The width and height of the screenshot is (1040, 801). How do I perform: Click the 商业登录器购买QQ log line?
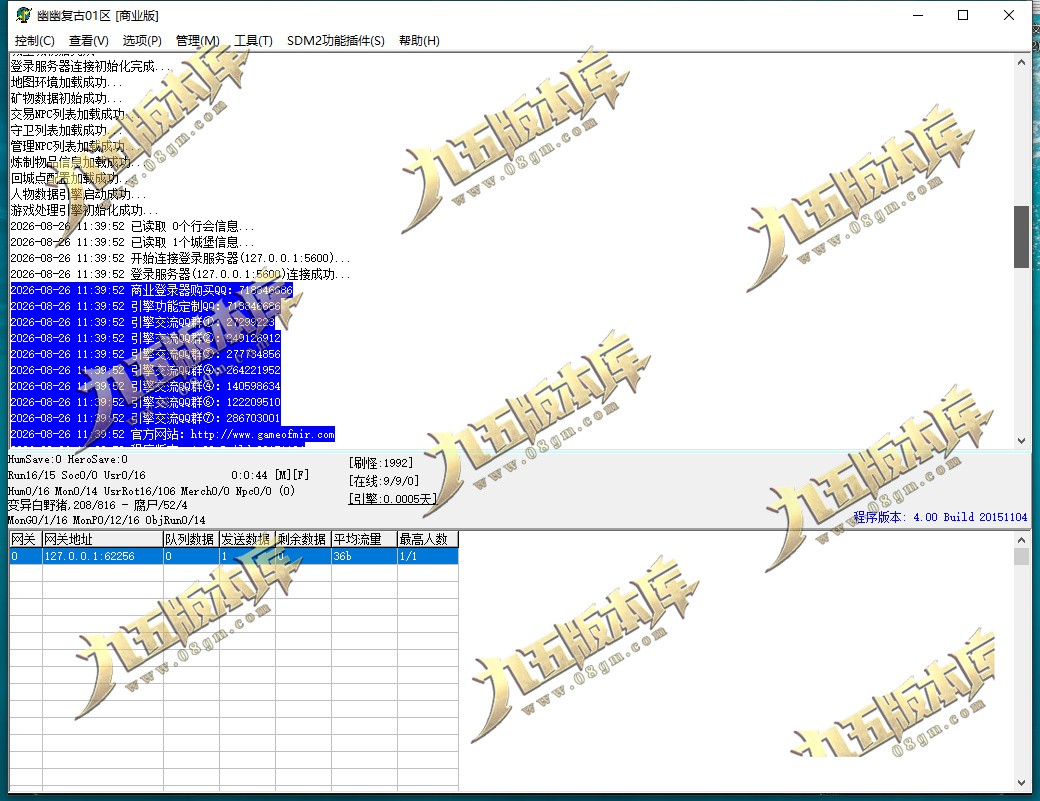(151, 290)
